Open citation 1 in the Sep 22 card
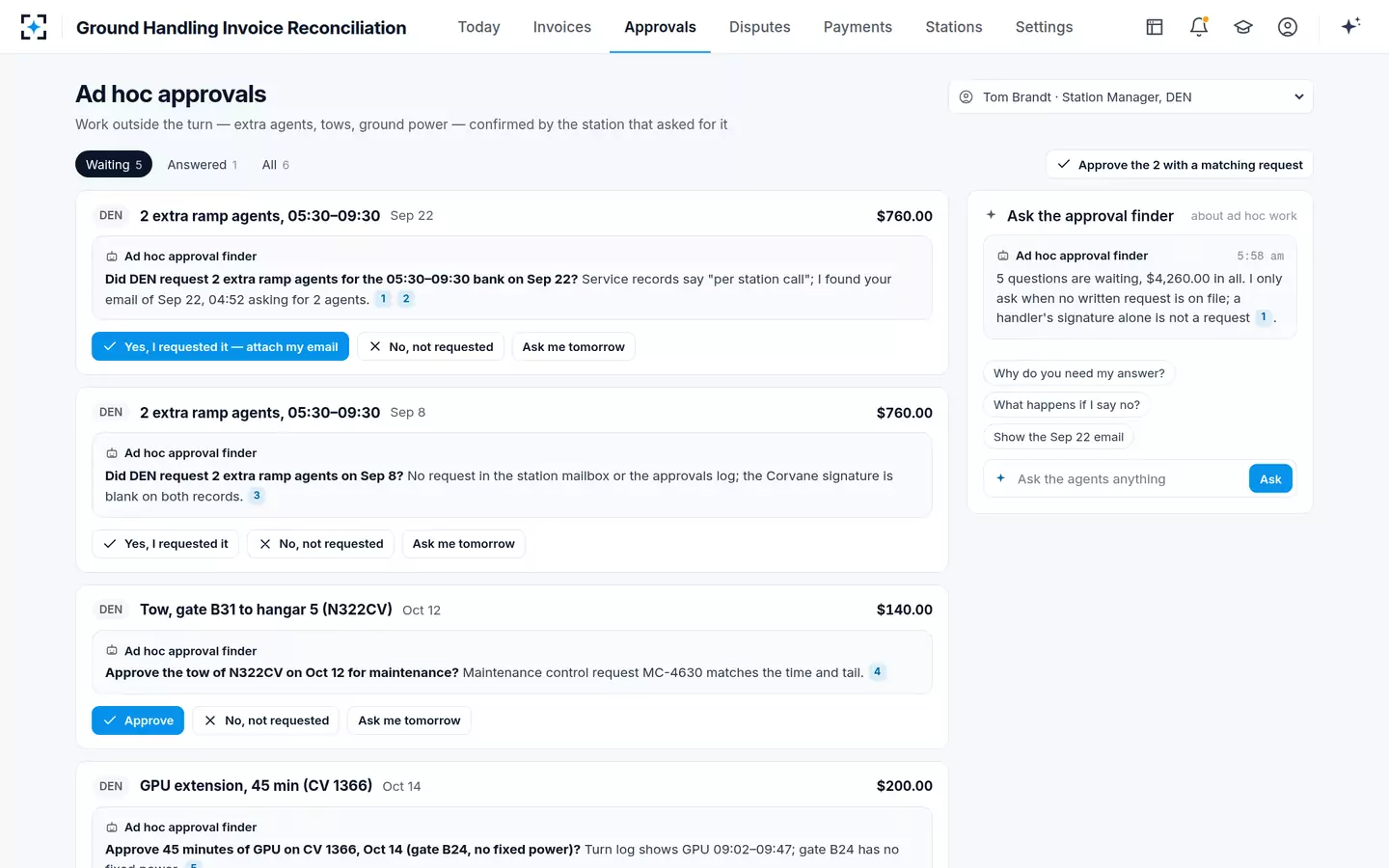The image size is (1389, 868). click(383, 299)
